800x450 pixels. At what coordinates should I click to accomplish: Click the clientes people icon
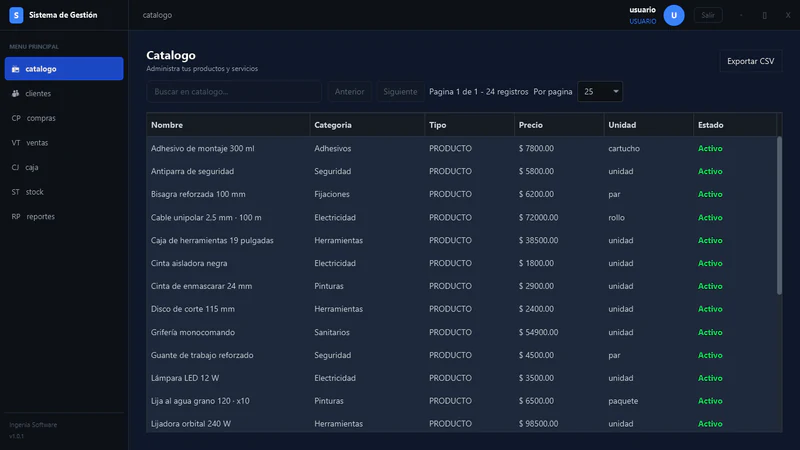coord(15,93)
